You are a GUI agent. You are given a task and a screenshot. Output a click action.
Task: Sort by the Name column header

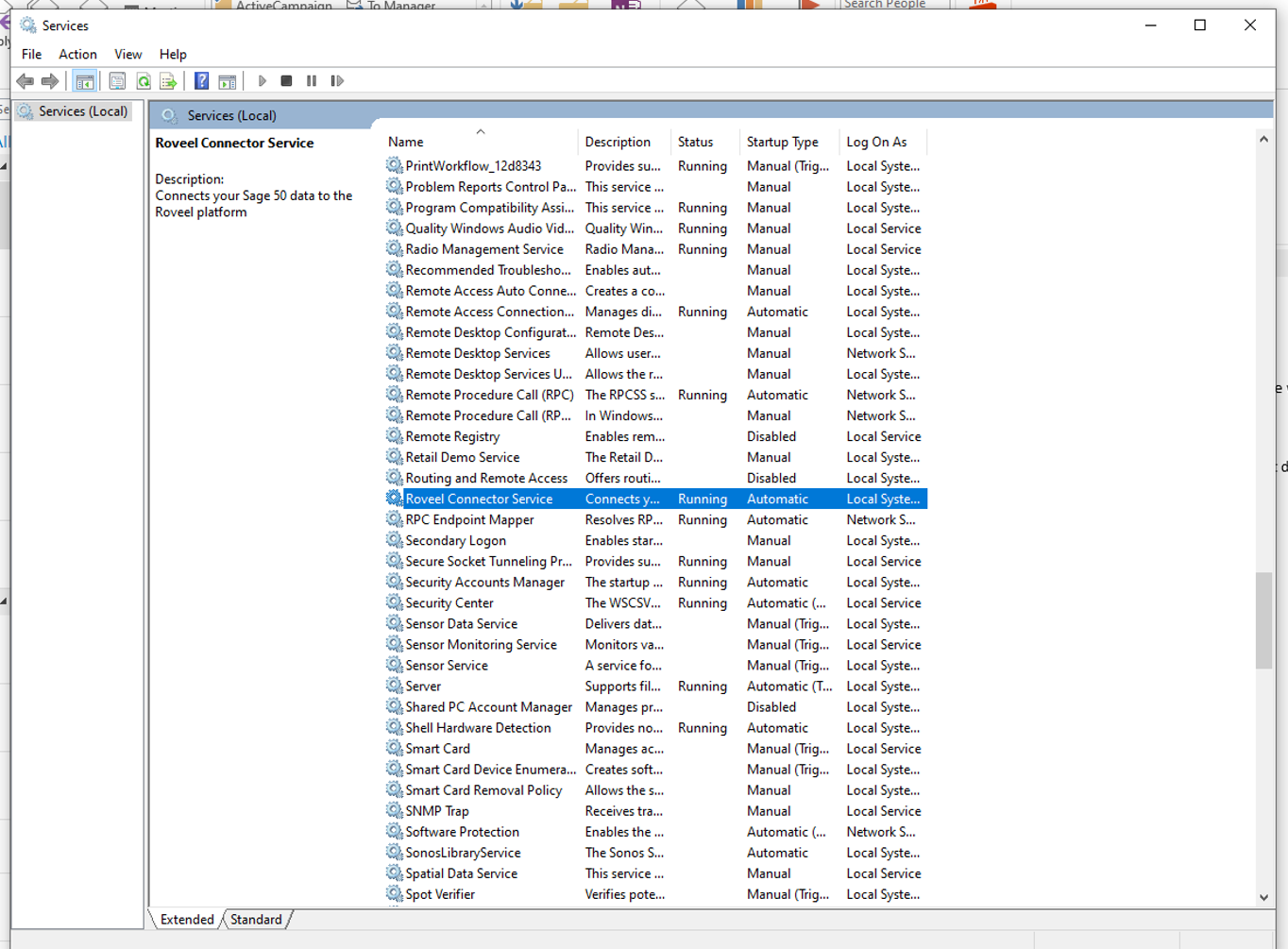[481, 142]
